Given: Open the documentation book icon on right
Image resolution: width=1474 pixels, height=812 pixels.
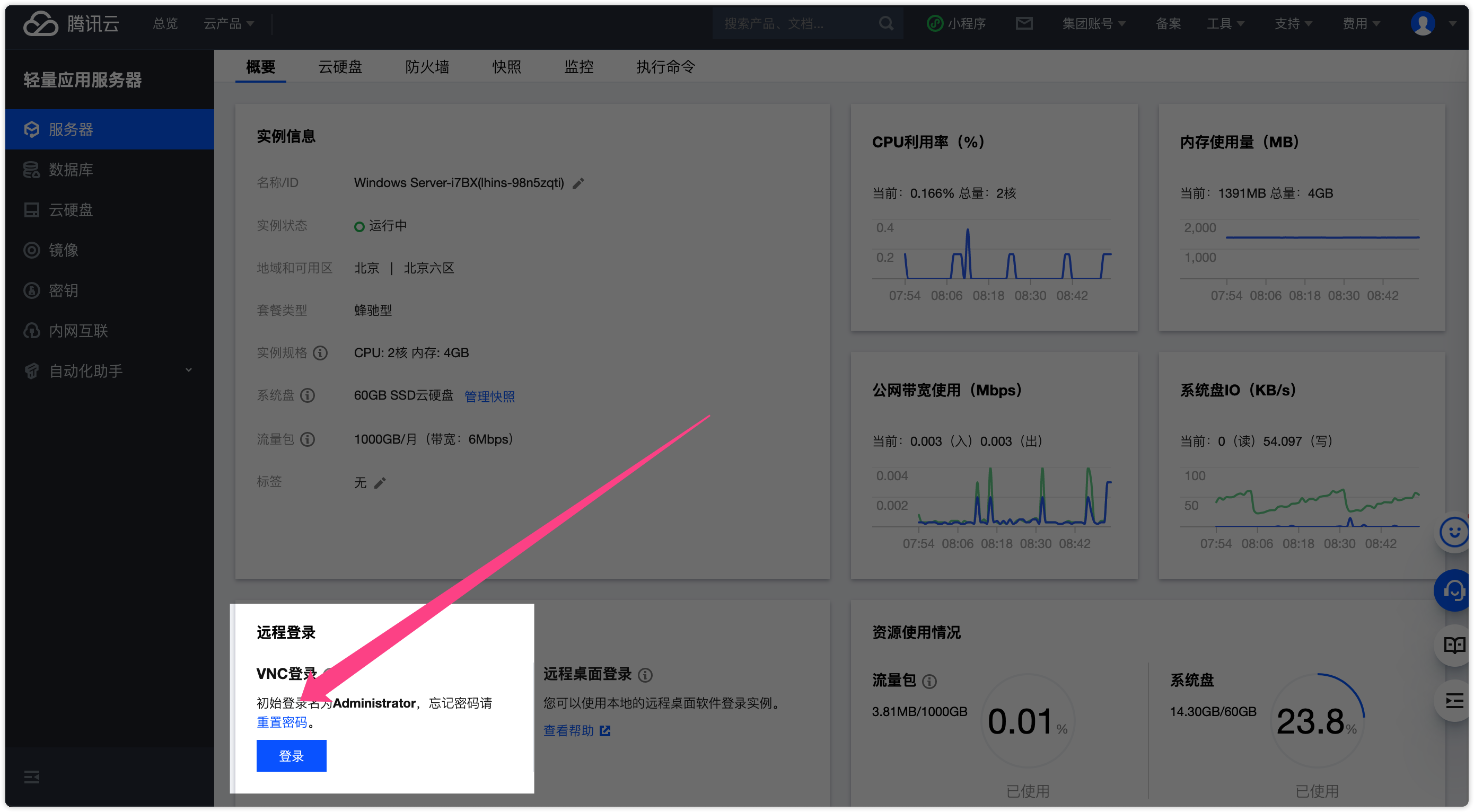Looking at the screenshot, I should point(1454,646).
